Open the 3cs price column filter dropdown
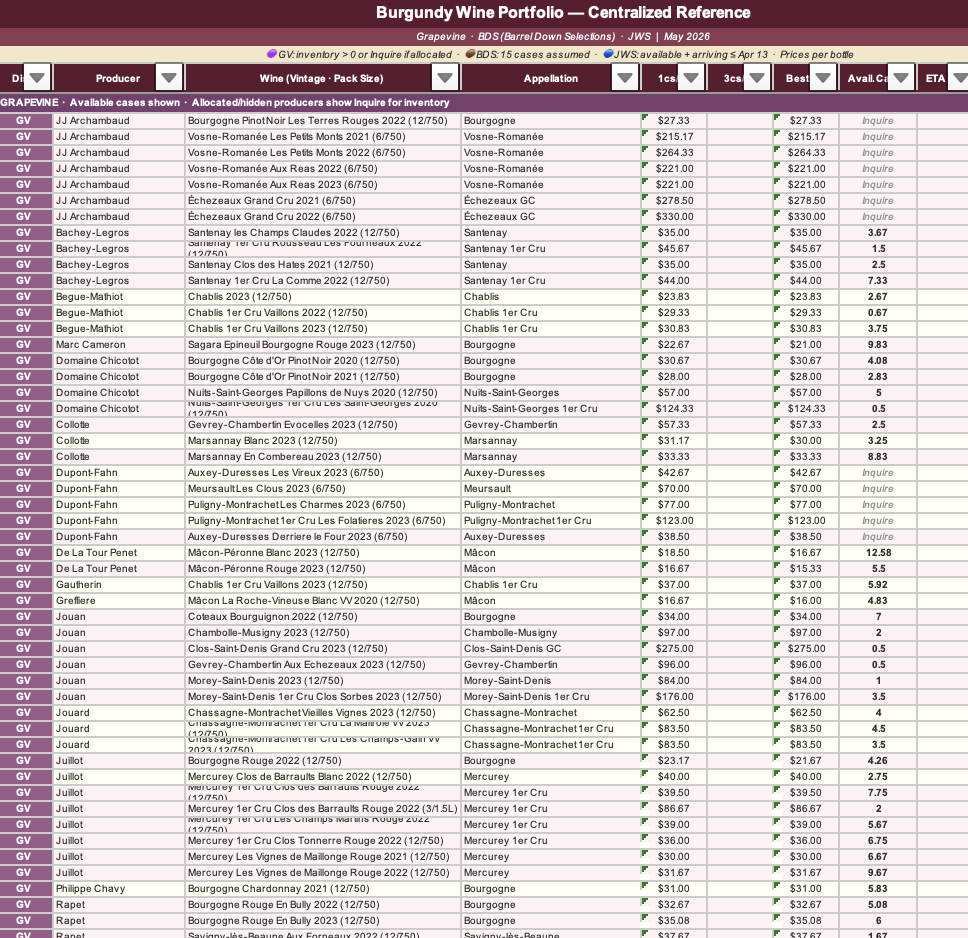Image resolution: width=968 pixels, height=938 pixels. [757, 78]
